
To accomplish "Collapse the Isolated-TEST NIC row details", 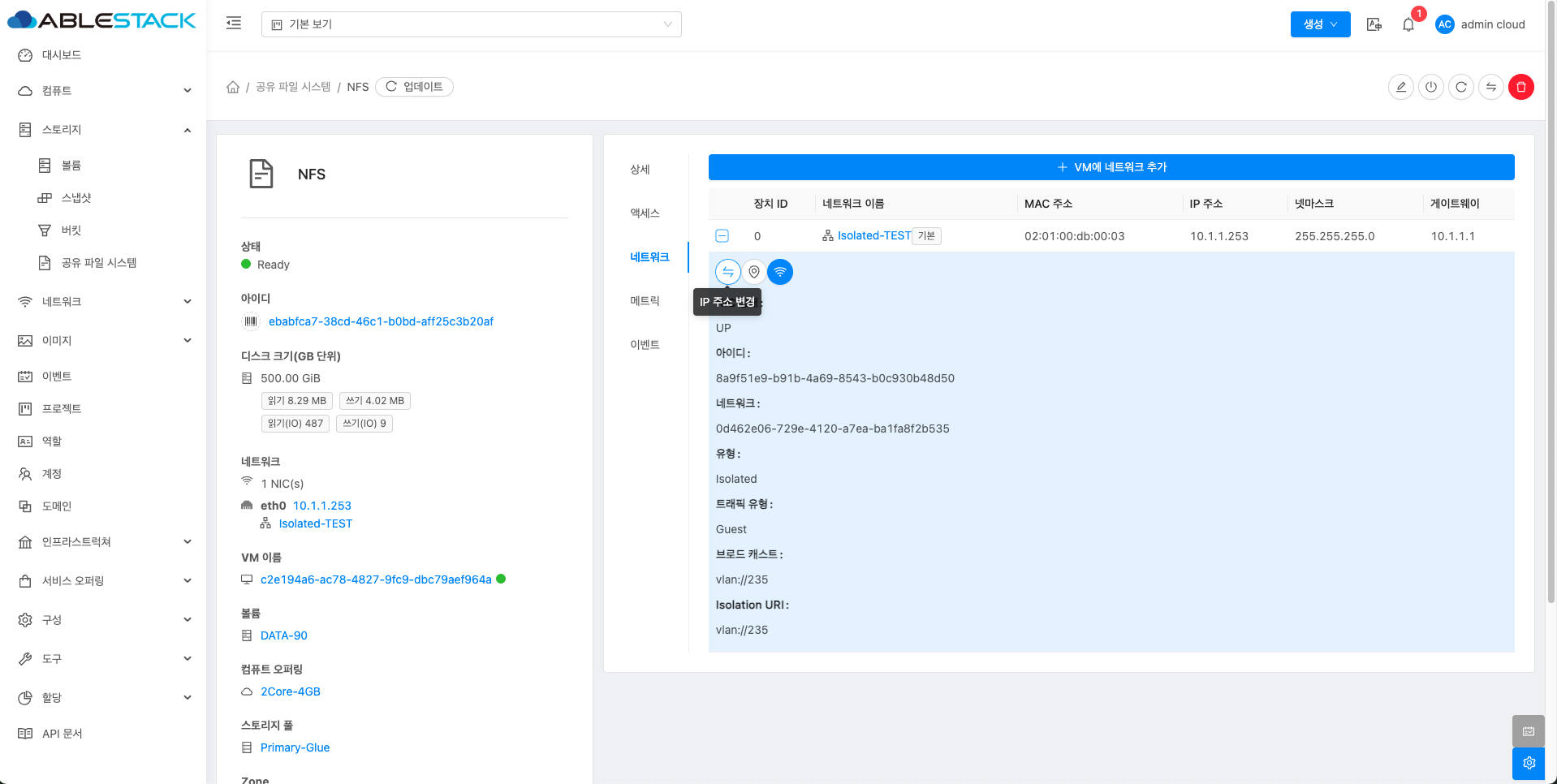I will point(722,236).
